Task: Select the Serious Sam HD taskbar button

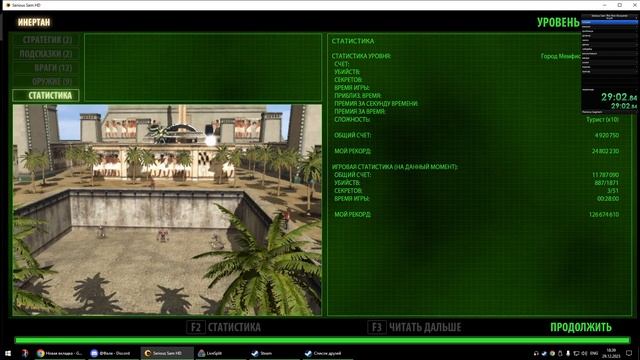Action: [167, 353]
